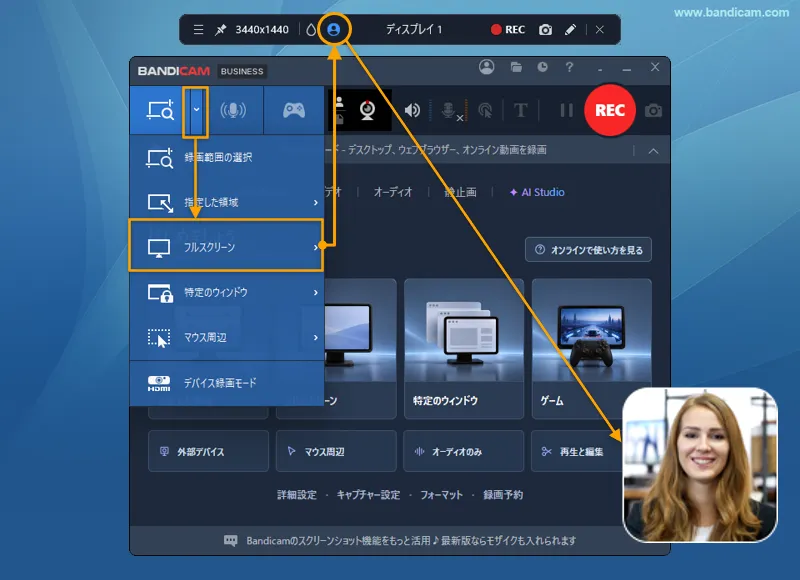Switch to the microphone audio recording mode
This screenshot has width=800, height=580.
pos(233,110)
